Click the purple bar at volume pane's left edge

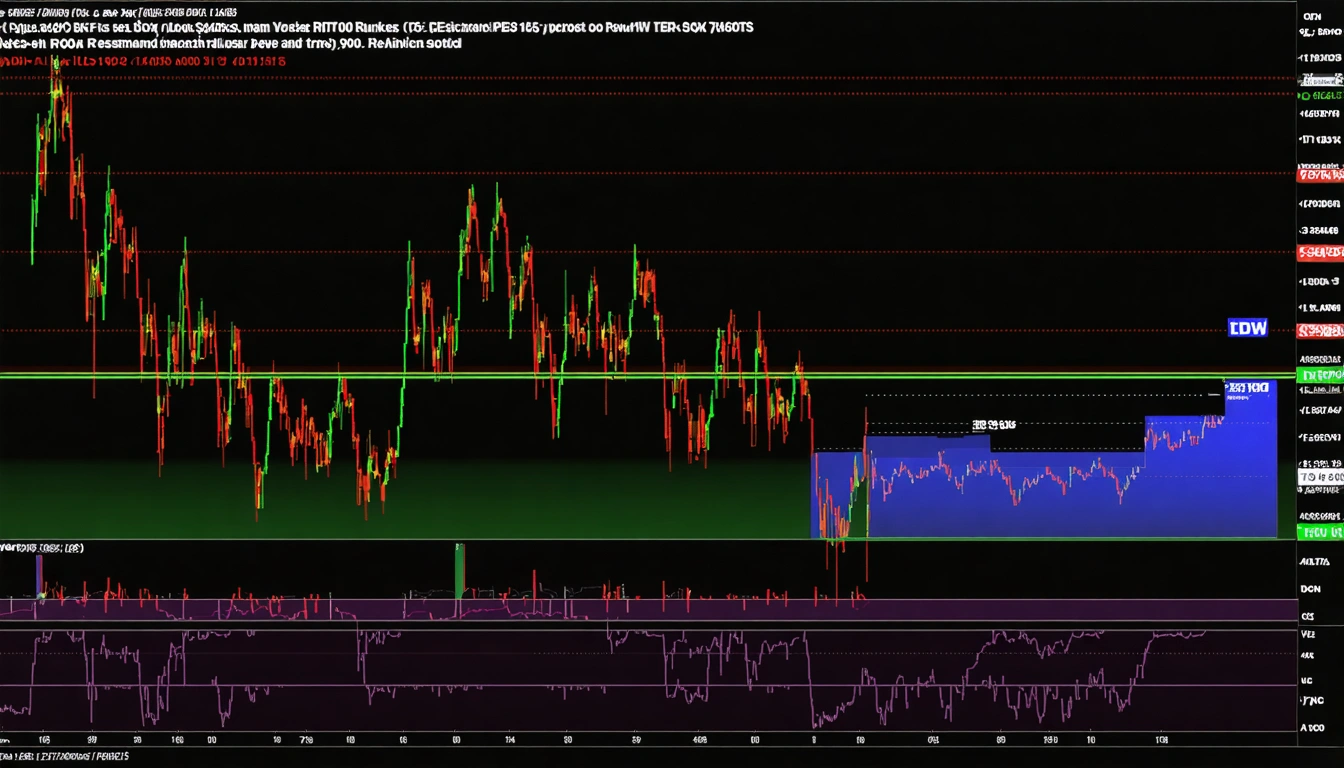point(39,575)
